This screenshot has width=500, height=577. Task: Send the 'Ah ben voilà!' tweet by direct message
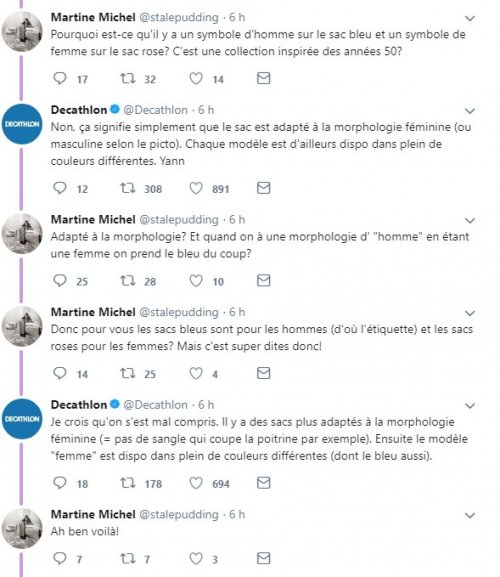click(x=263, y=558)
